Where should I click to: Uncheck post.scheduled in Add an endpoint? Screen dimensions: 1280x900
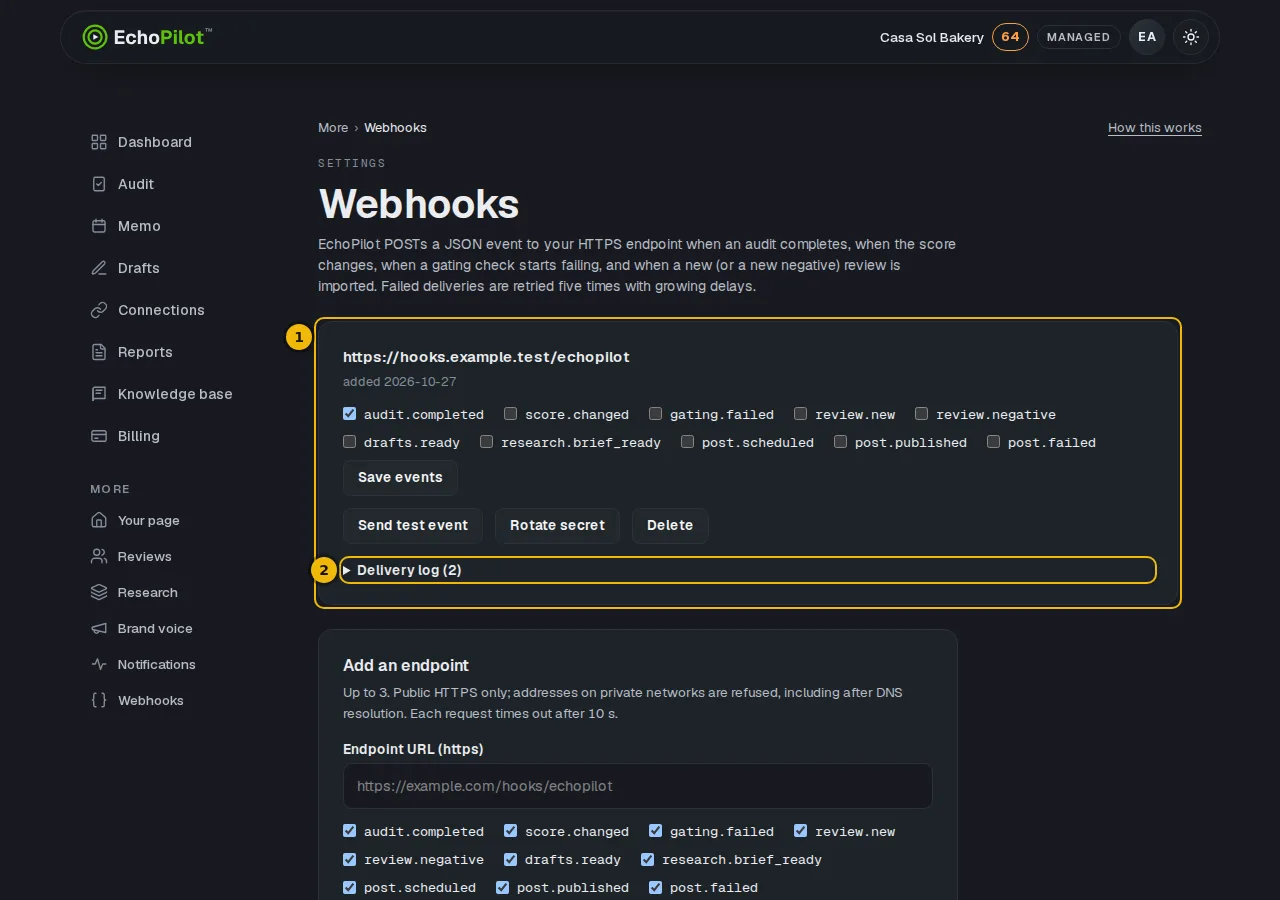pos(350,887)
